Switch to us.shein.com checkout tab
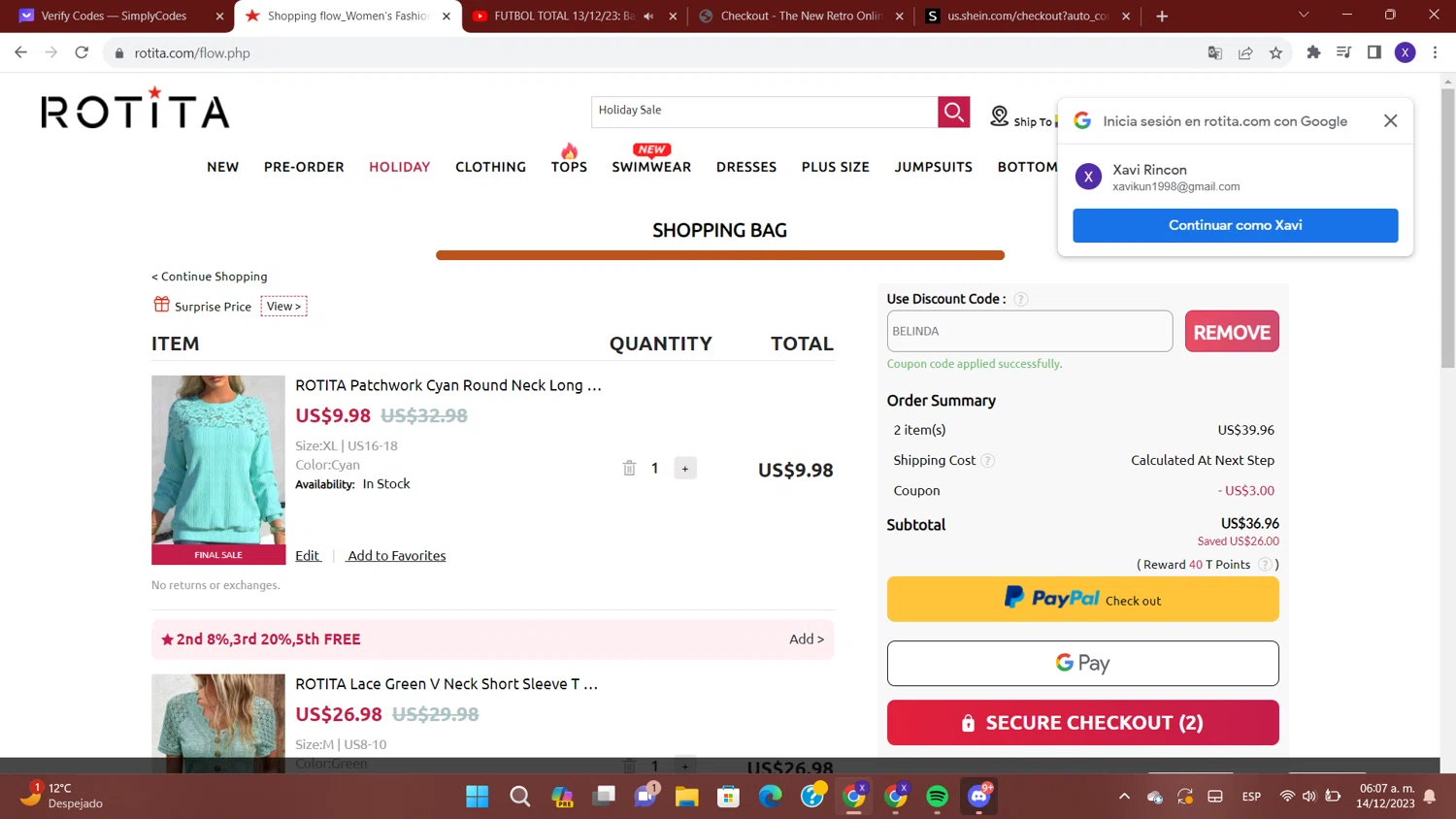Image resolution: width=1456 pixels, height=819 pixels. pos(1028,16)
